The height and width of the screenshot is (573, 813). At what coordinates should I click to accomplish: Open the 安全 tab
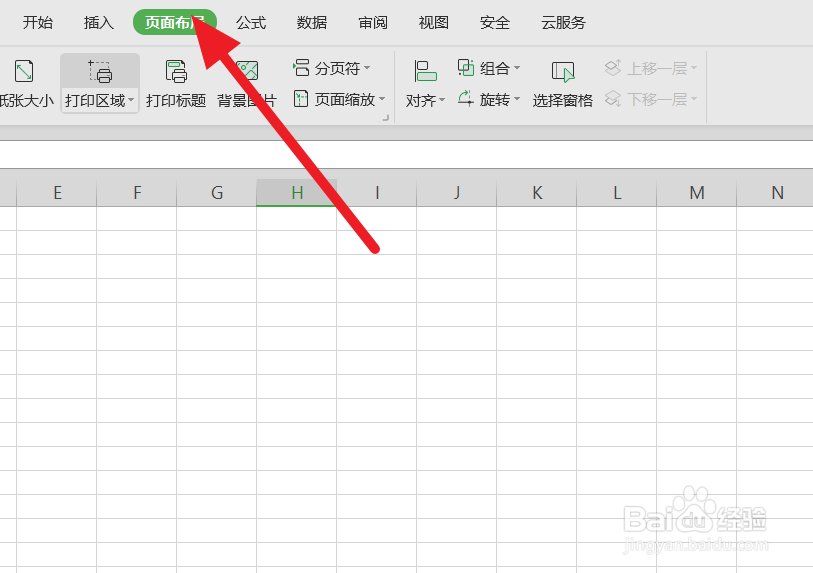coord(495,22)
